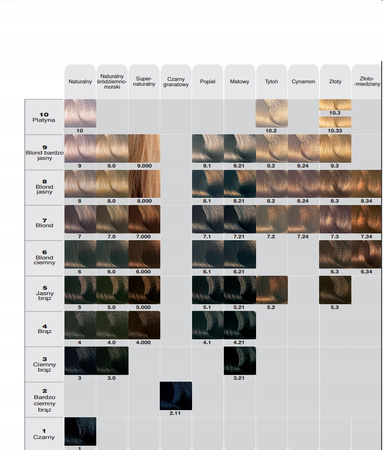Select the 8.34 gold-copper swatch
This screenshot has height=450, width=383.
(366, 184)
